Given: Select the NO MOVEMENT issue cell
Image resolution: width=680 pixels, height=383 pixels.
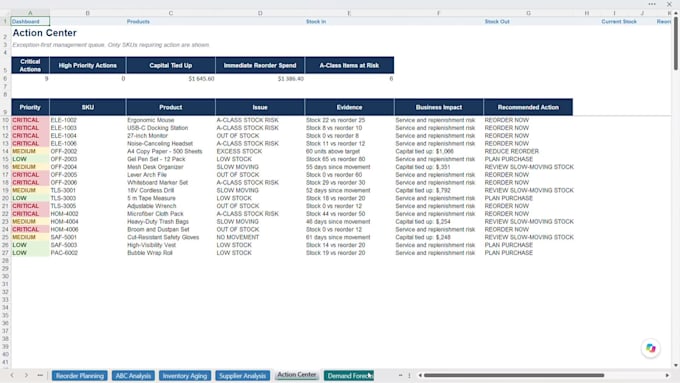Looking at the screenshot, I should tap(238, 237).
